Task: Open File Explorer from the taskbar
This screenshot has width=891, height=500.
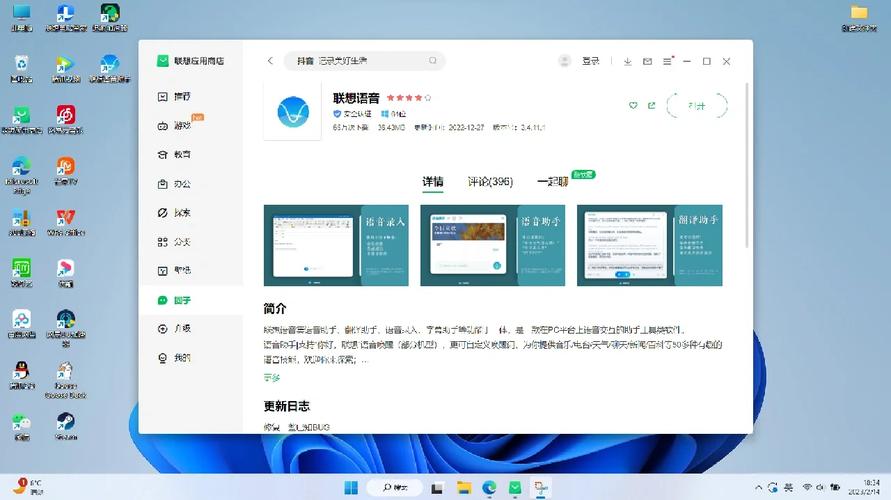Action: coord(464,488)
